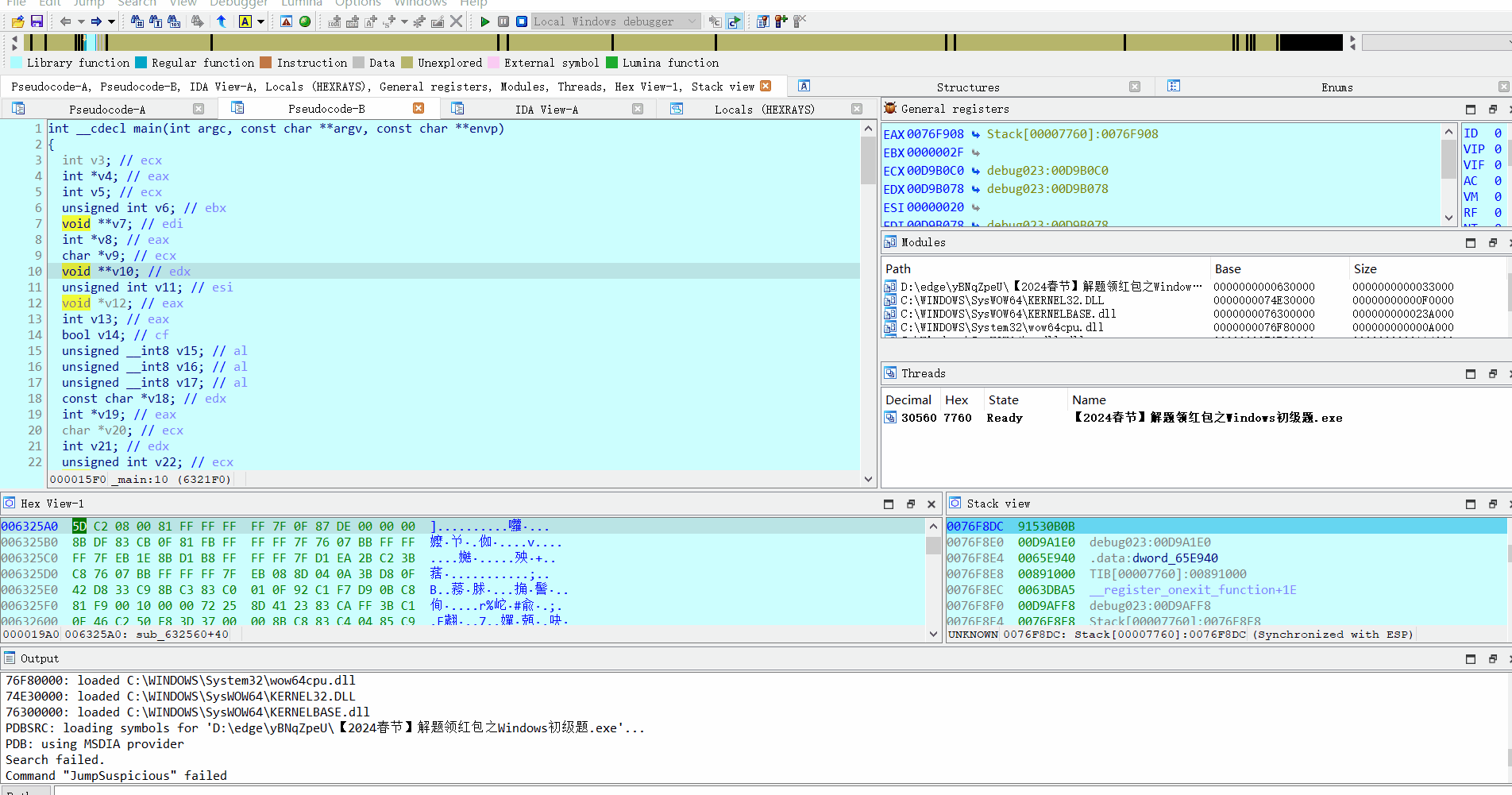The height and width of the screenshot is (795, 1512).
Task: Select thread 30560 in Threads list
Action: click(x=1194, y=418)
